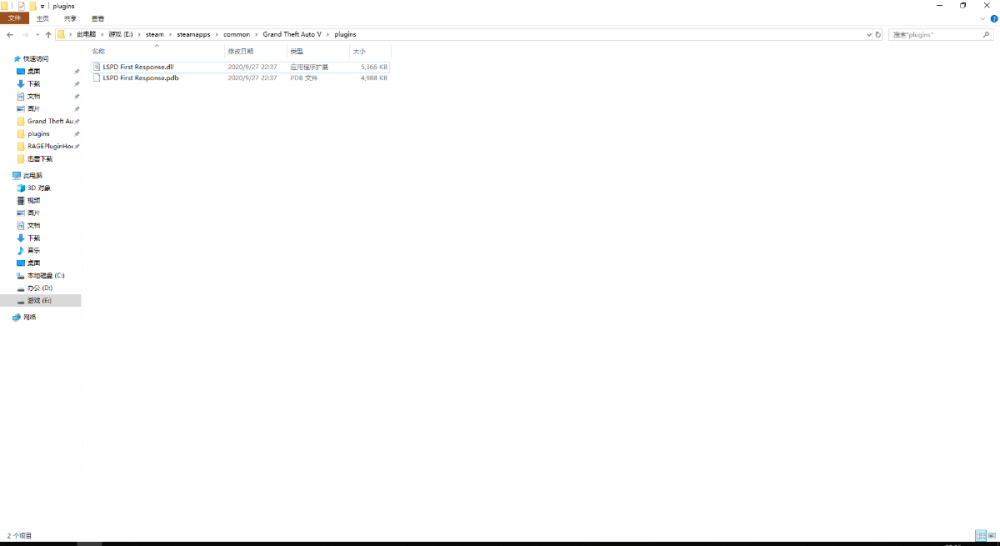Open drive 办公 (D:)

[x=41, y=288]
